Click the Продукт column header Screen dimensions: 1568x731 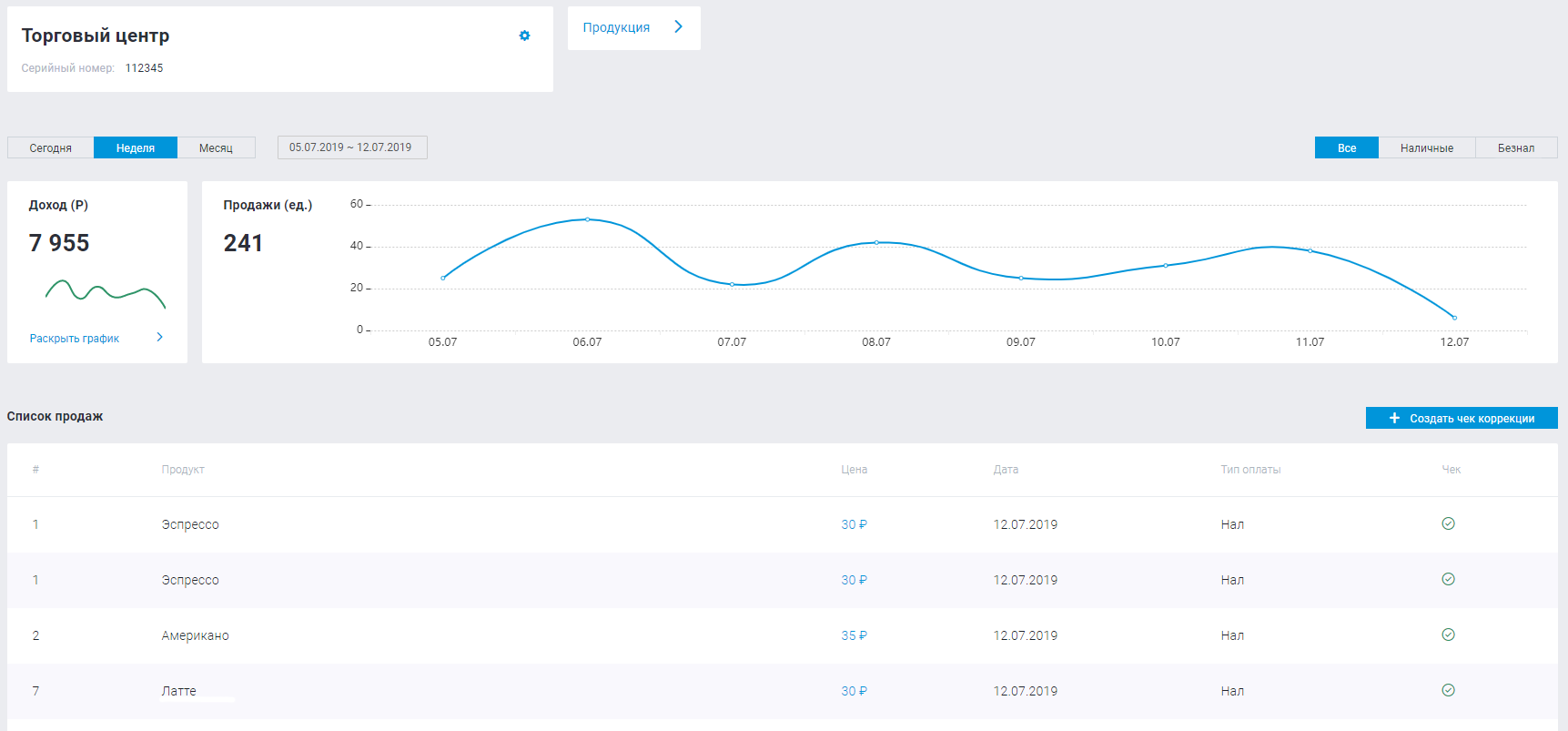(x=183, y=470)
